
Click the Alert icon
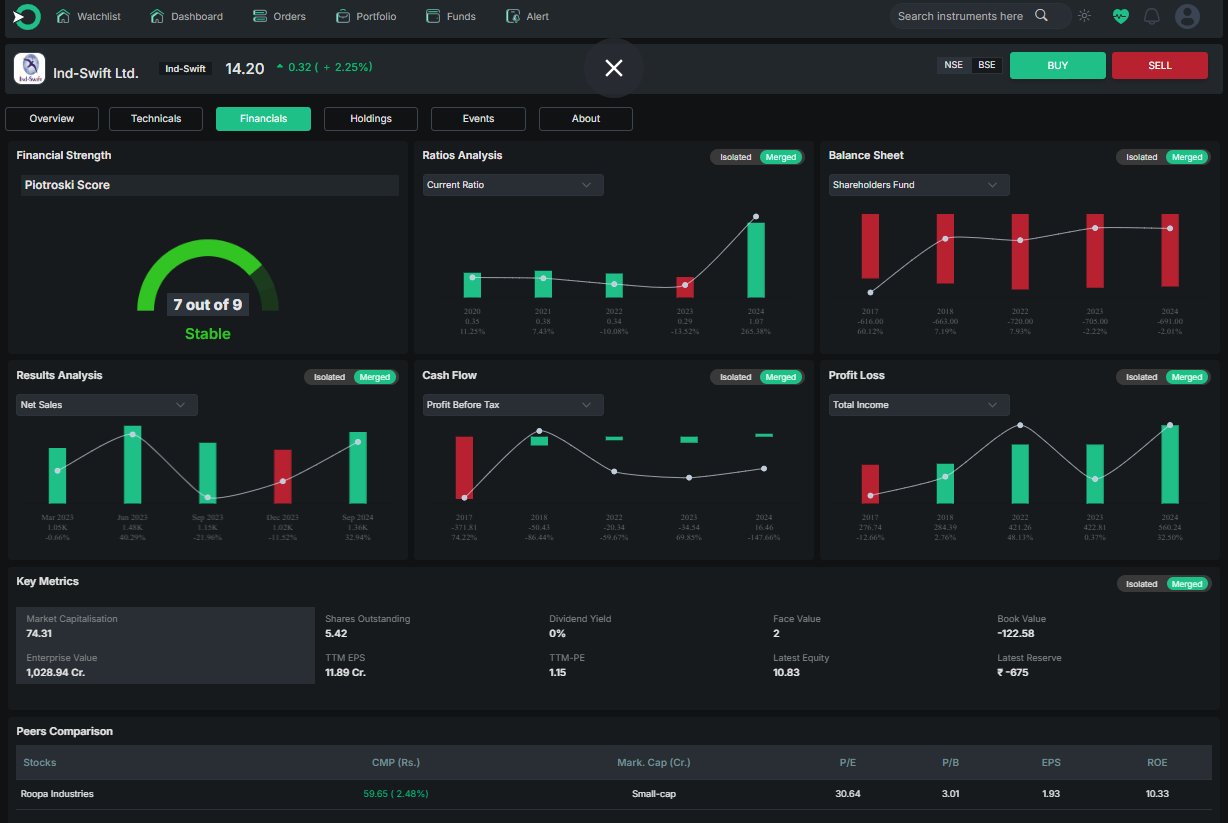(x=513, y=16)
